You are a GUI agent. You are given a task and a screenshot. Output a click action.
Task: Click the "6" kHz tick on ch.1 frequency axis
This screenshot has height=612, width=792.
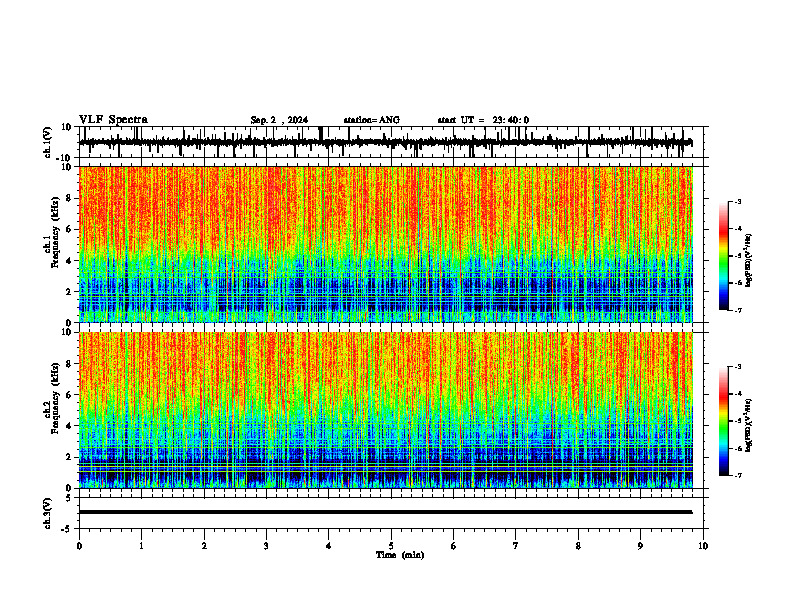click(69, 229)
